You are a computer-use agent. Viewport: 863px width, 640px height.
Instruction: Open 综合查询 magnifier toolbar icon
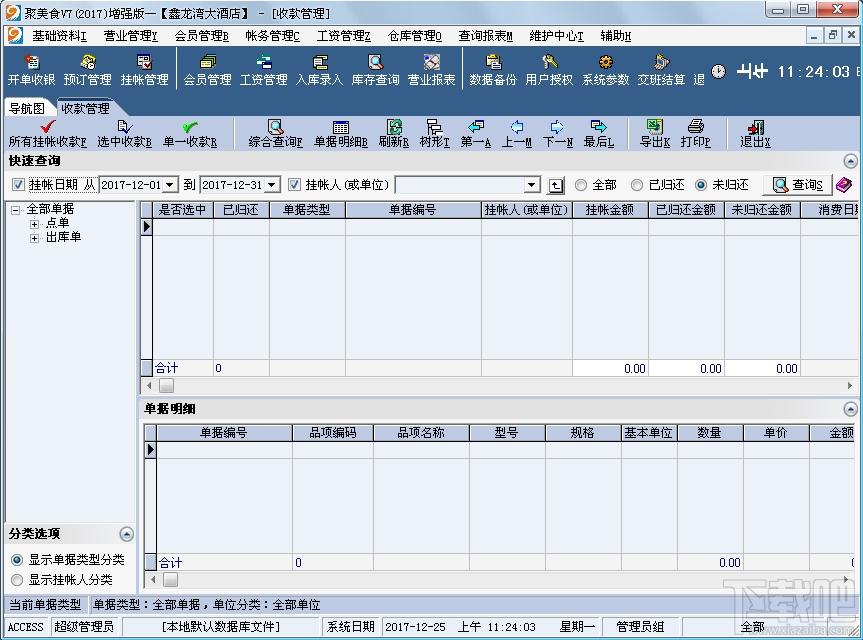coord(275,127)
